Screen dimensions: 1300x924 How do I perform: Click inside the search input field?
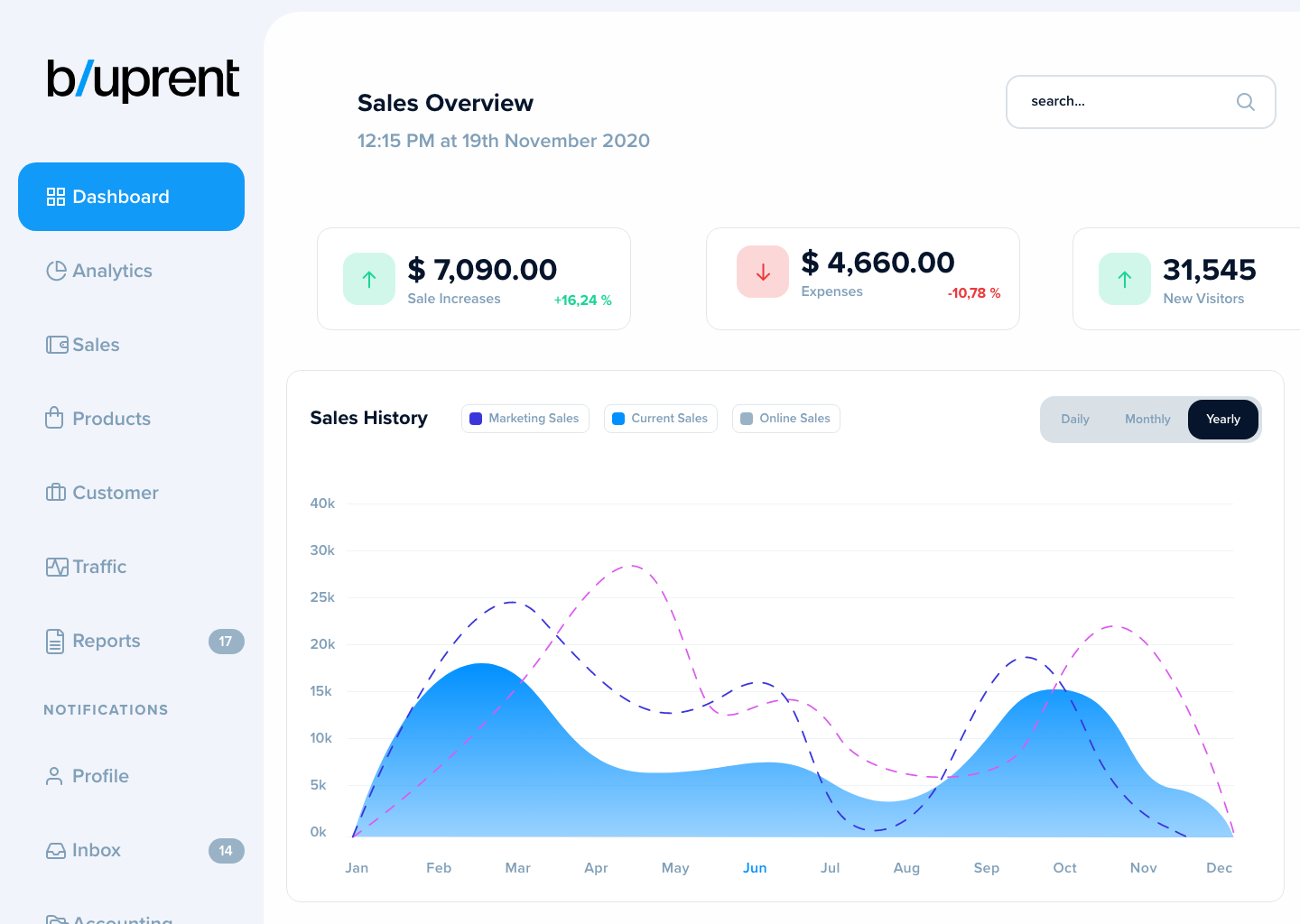1119,102
